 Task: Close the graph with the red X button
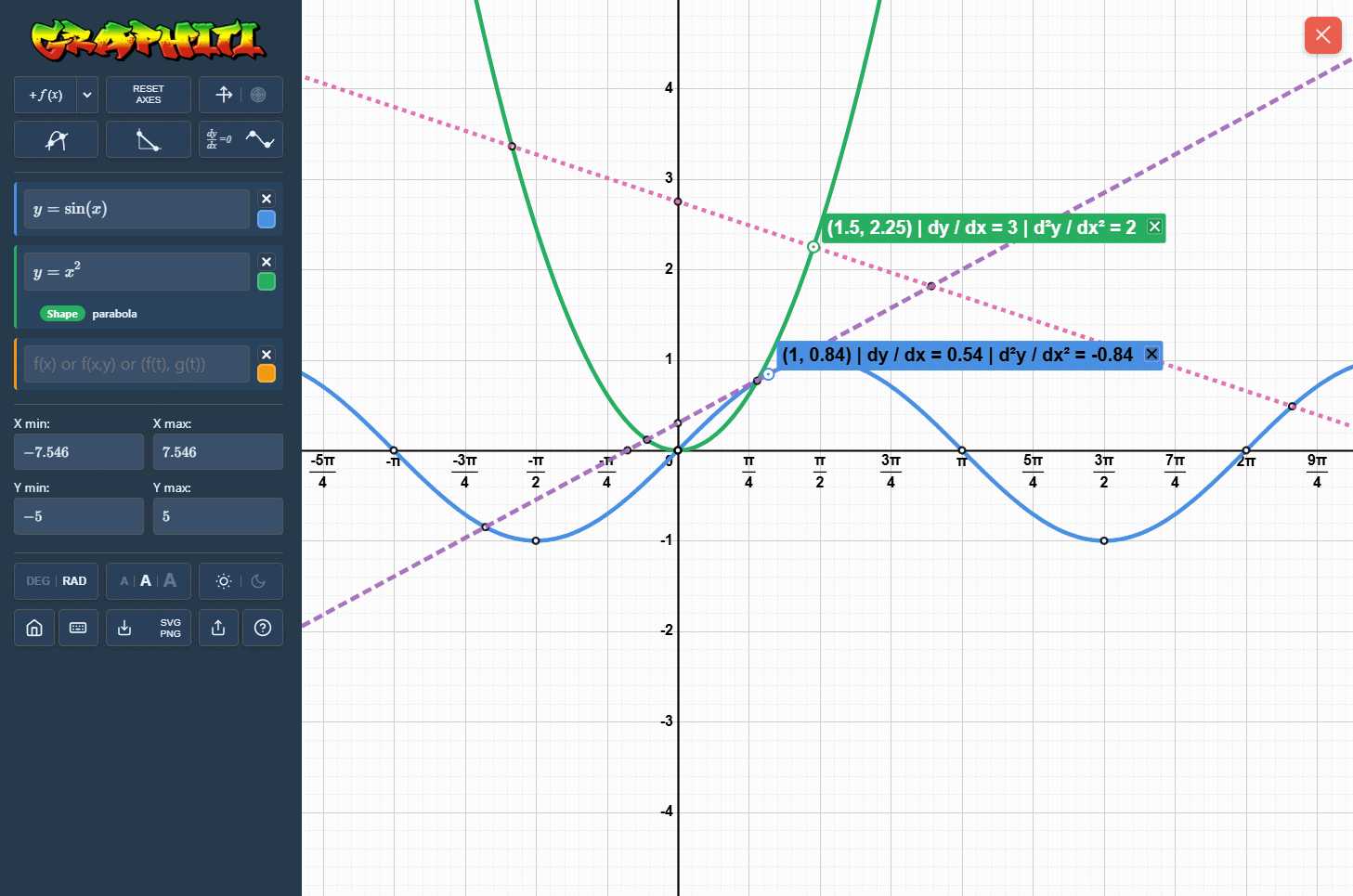coord(1322,35)
